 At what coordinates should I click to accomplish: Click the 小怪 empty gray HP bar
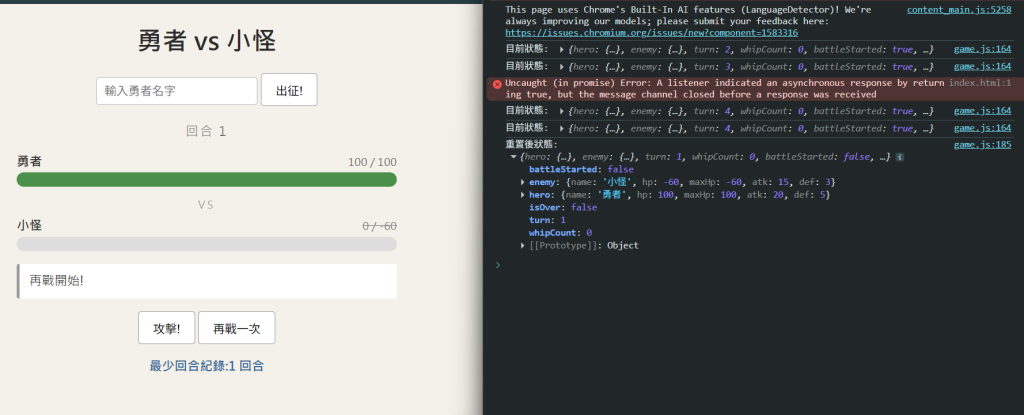pos(206,244)
